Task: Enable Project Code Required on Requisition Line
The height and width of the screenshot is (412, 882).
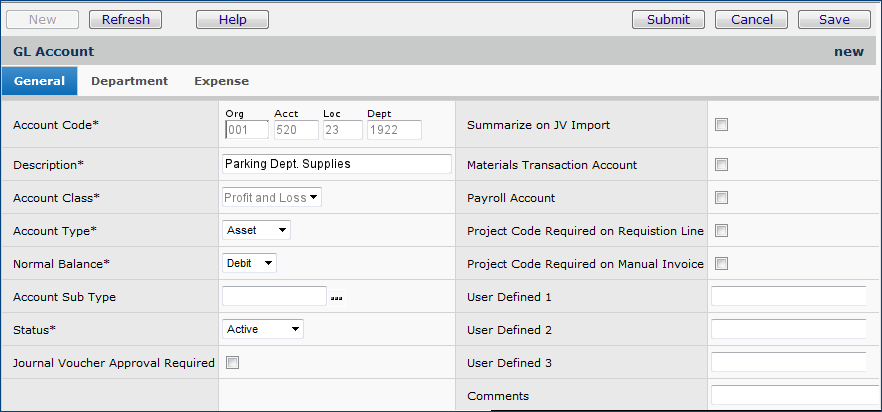Action: coord(721,231)
